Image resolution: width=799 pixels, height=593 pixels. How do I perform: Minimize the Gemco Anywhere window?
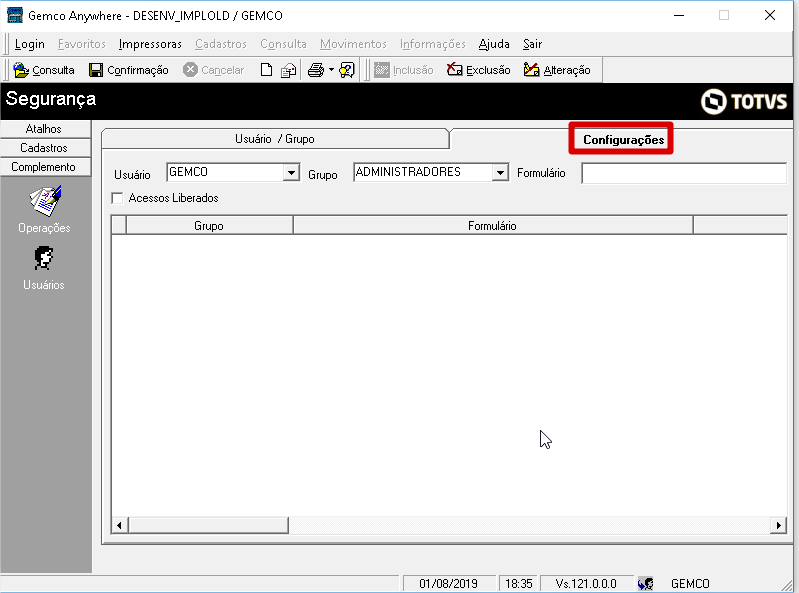point(679,15)
